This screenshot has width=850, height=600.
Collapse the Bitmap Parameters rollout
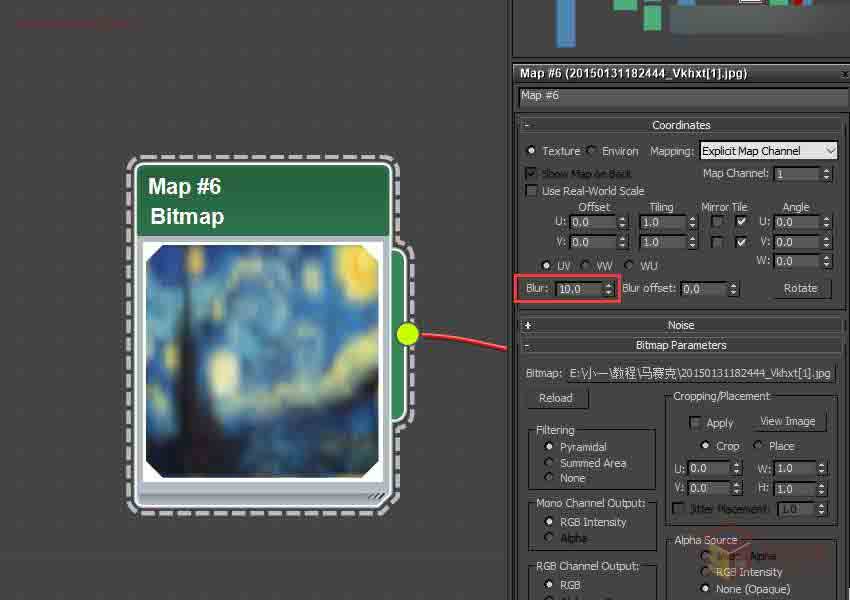coord(681,345)
